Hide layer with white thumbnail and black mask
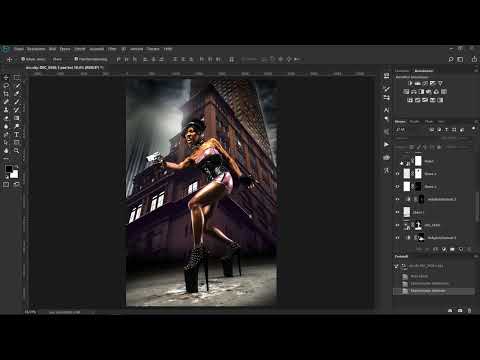 397,186
